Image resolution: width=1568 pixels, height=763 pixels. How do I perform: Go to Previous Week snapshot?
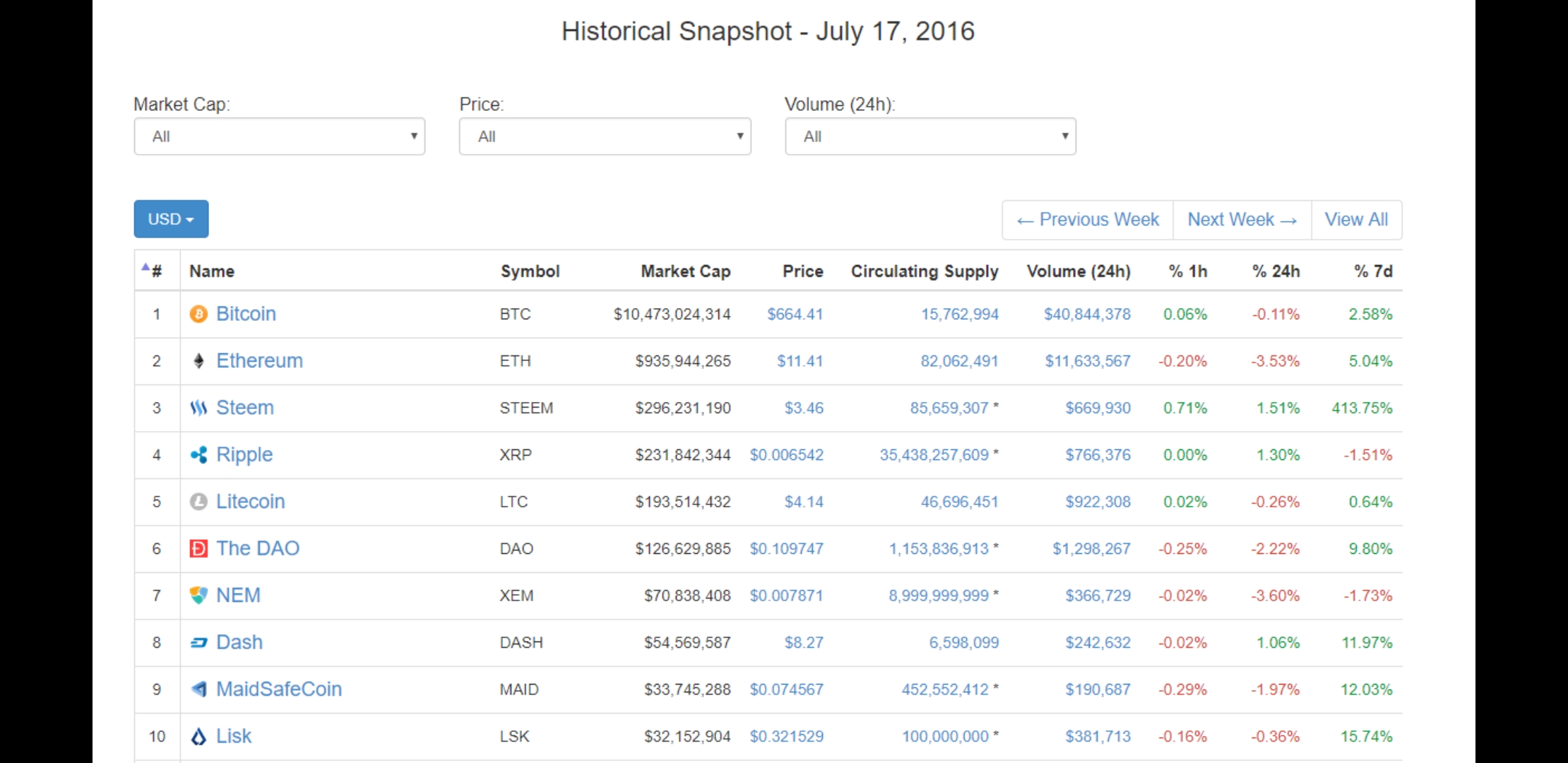[x=1088, y=220]
